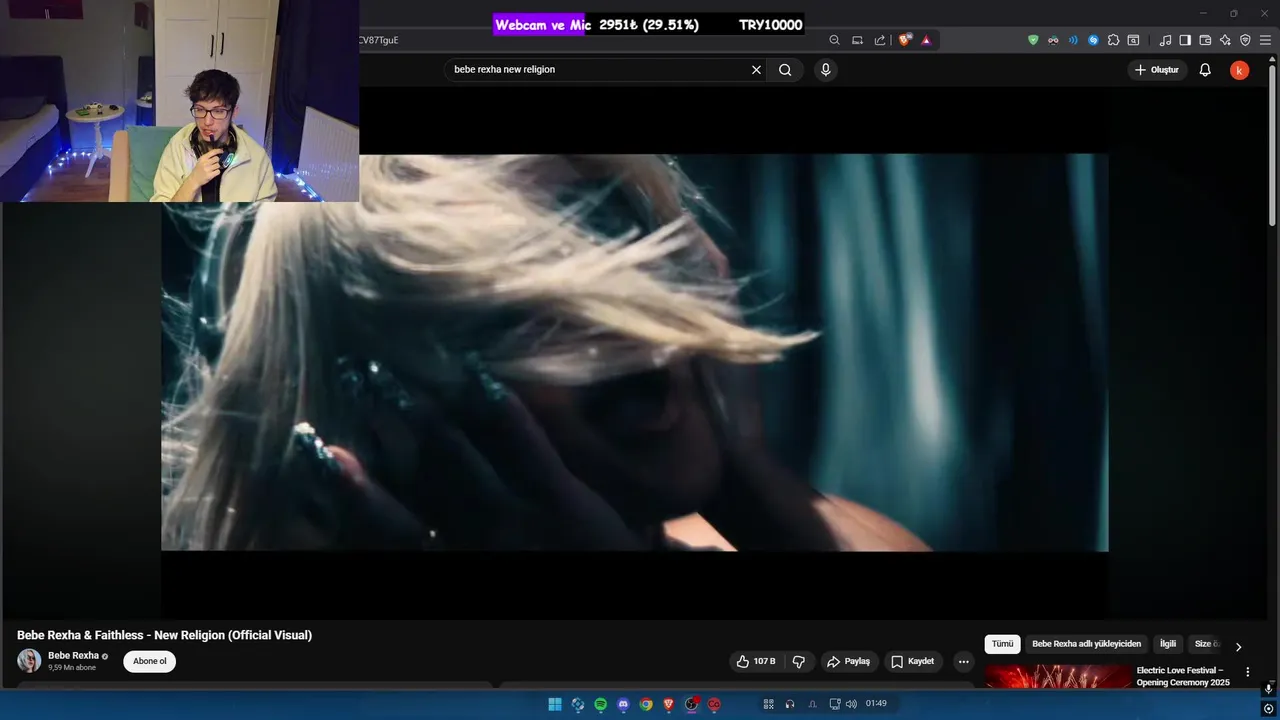Open the Brave Wallet icon
This screenshot has height=720, width=1280.
coord(1205,40)
